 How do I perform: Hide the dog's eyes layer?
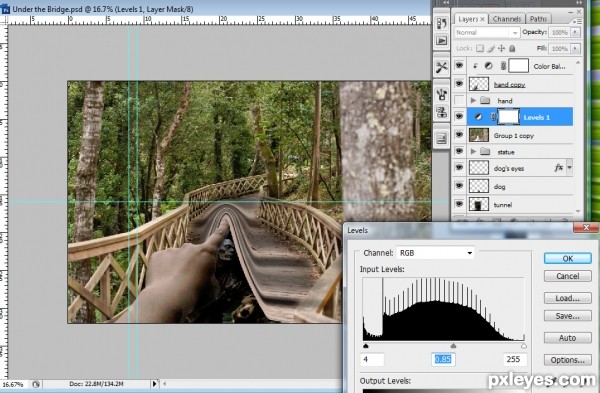click(x=459, y=167)
